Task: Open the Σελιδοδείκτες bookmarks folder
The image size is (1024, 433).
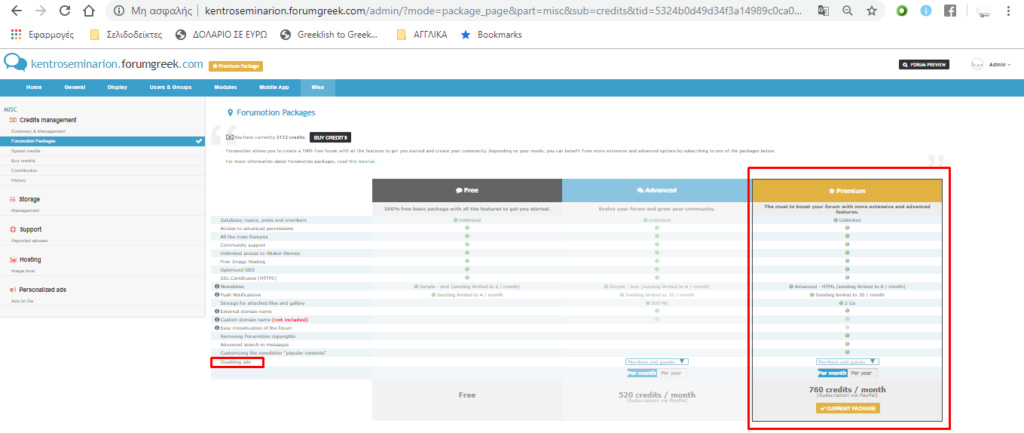Action: coord(126,35)
